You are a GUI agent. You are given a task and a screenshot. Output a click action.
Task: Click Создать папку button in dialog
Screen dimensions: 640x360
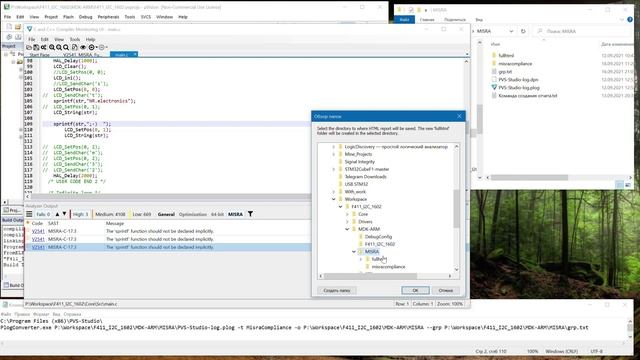[x=337, y=290]
